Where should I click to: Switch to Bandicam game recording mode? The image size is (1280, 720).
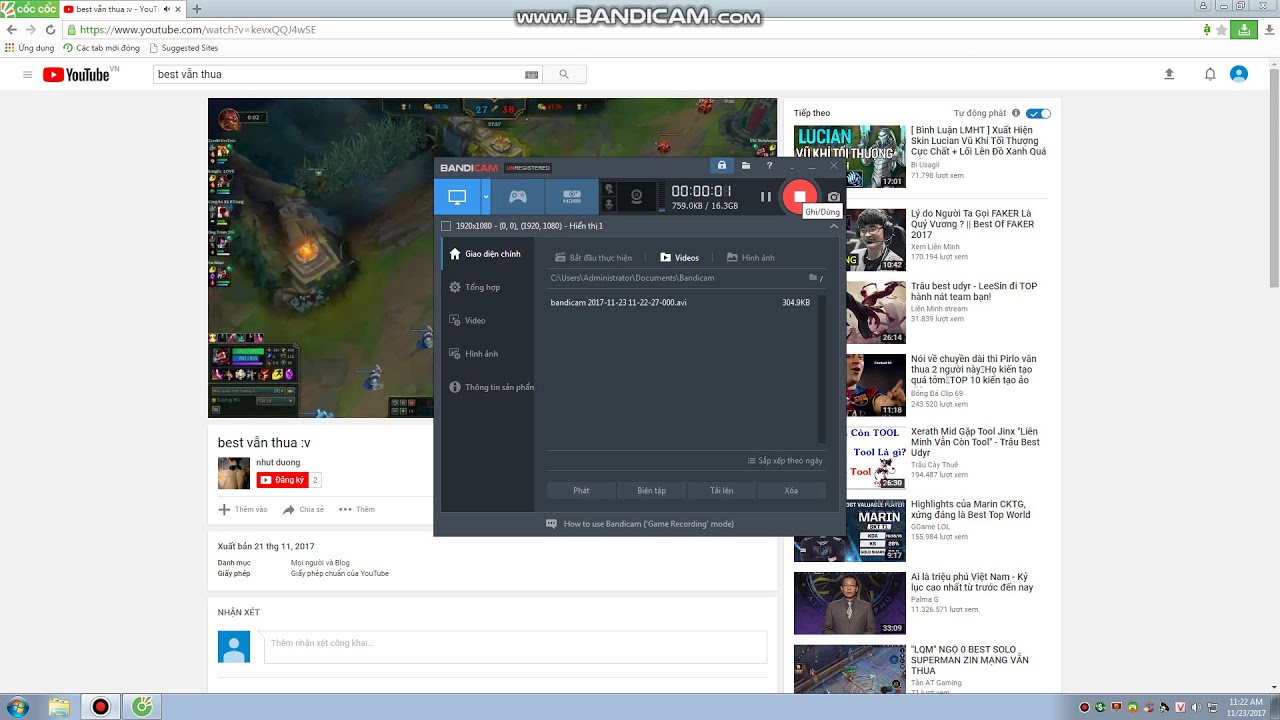point(517,197)
